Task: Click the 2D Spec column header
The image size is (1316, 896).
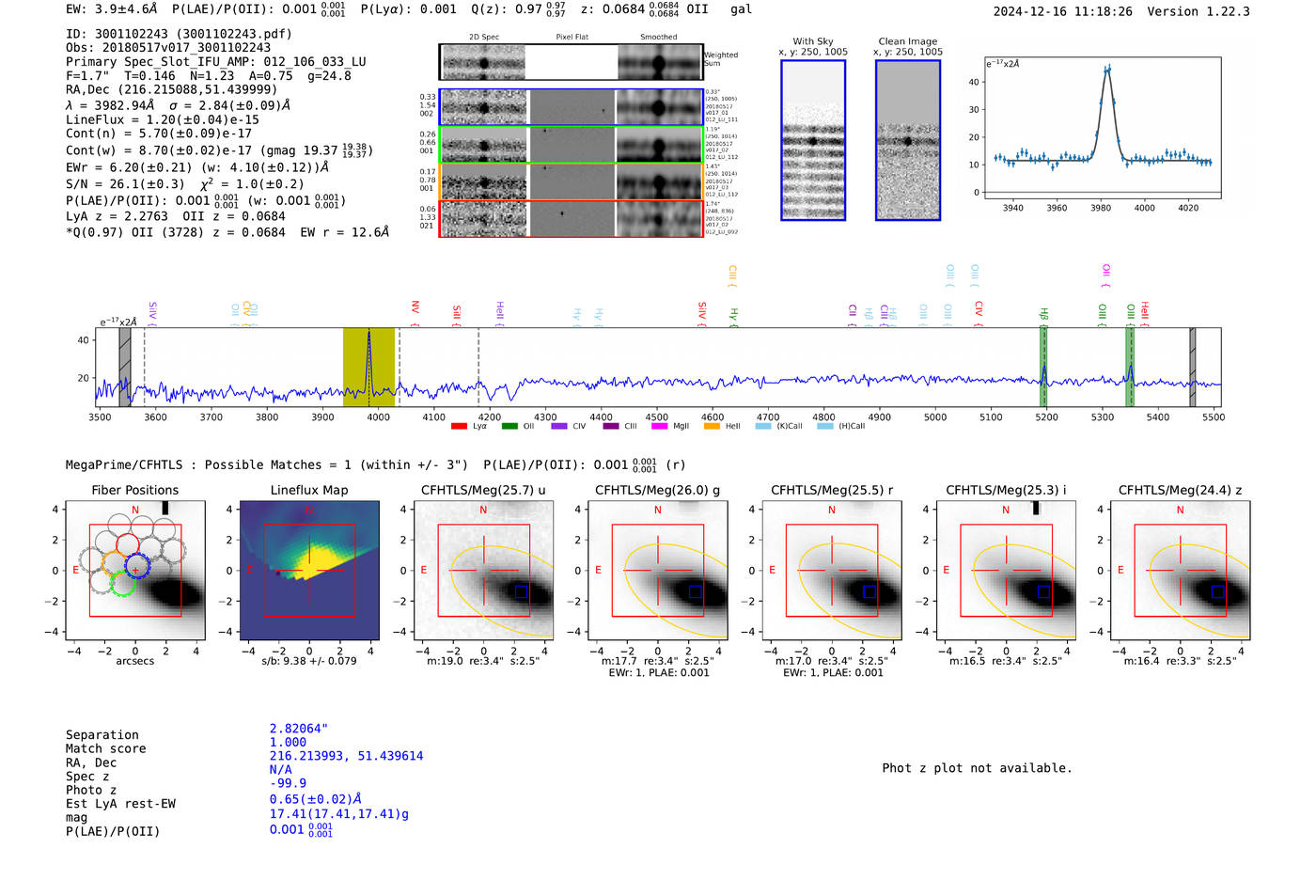Action: coord(484,38)
